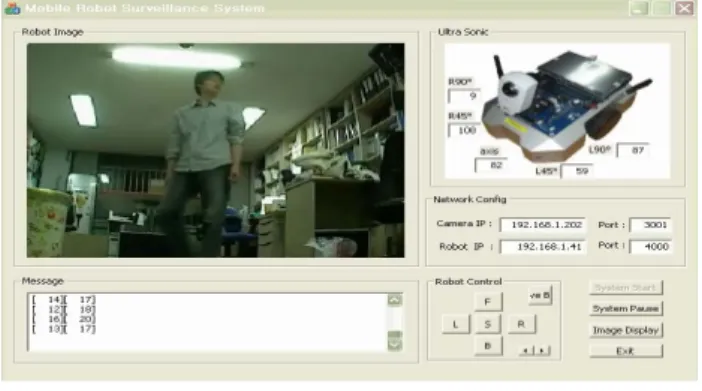
Task: Click the robot Port field showing 4000
Action: [x=651, y=246]
